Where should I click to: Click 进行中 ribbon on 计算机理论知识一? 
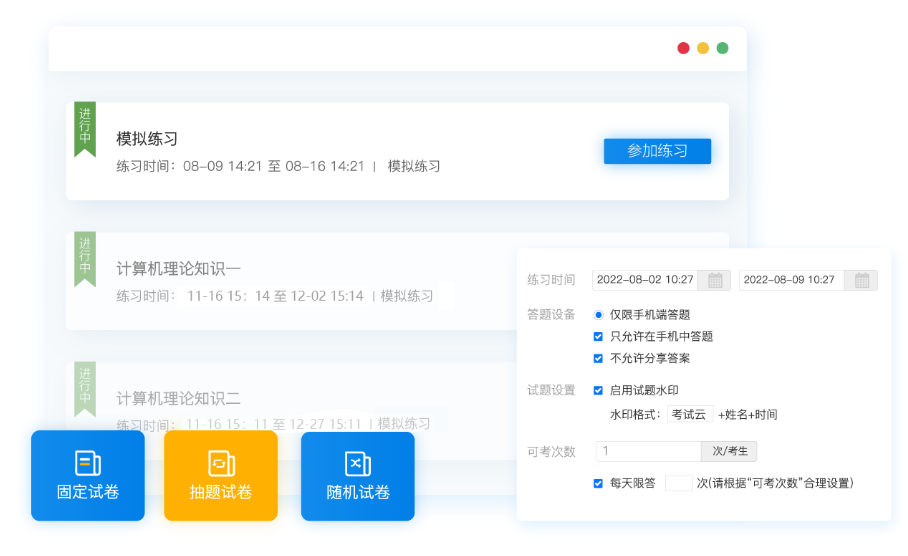pos(85,258)
